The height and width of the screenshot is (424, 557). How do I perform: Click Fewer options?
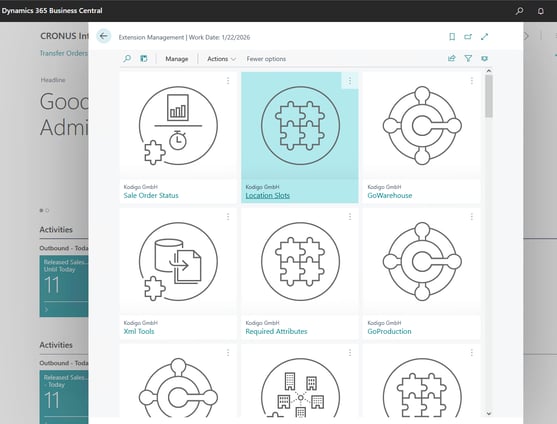click(x=266, y=59)
